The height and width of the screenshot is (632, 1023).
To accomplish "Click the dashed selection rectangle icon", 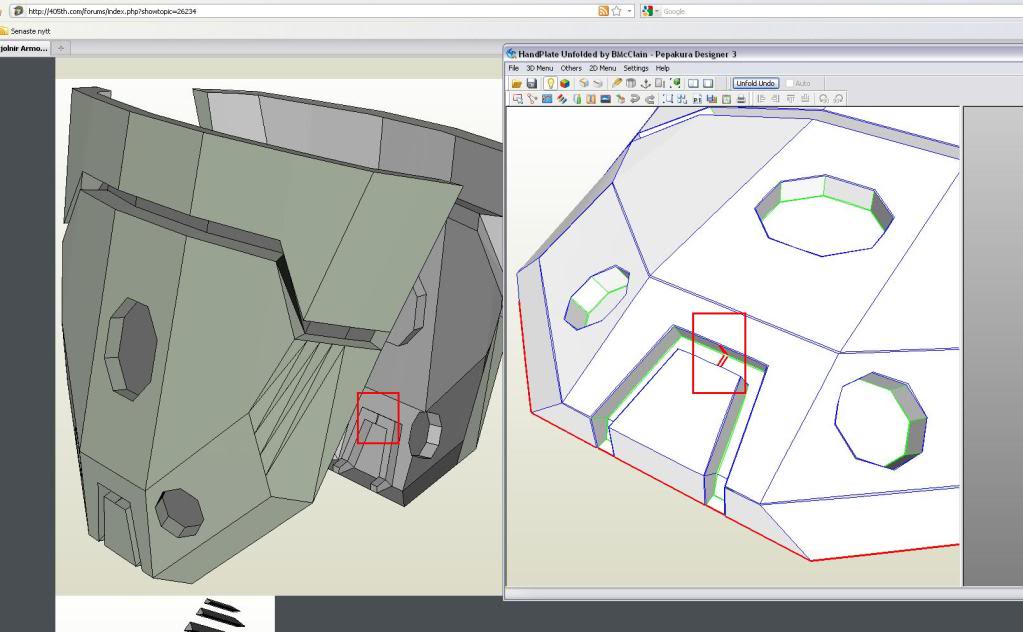I will click(667, 99).
